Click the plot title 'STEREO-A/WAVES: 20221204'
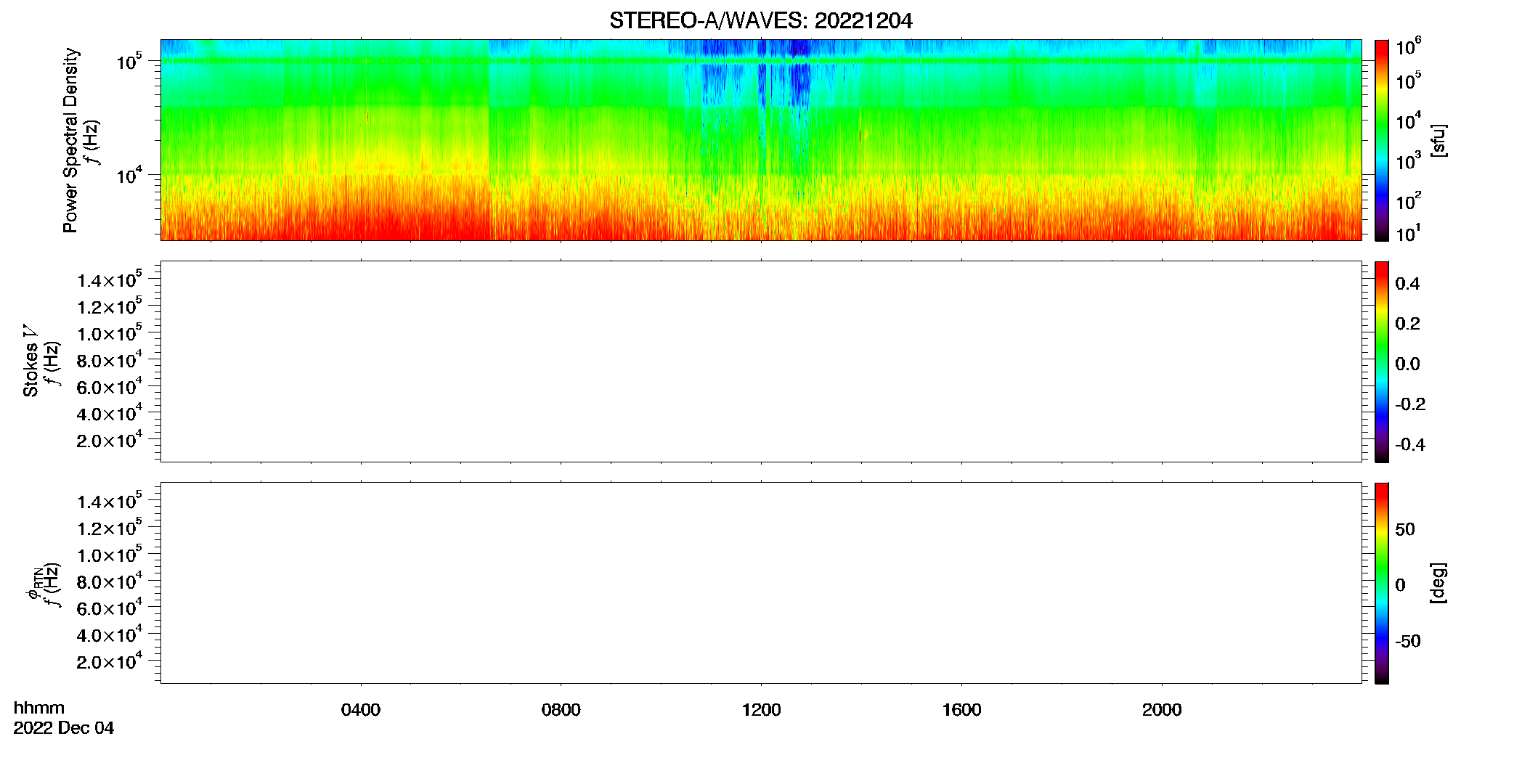The height and width of the screenshot is (784, 1522). pos(760,21)
